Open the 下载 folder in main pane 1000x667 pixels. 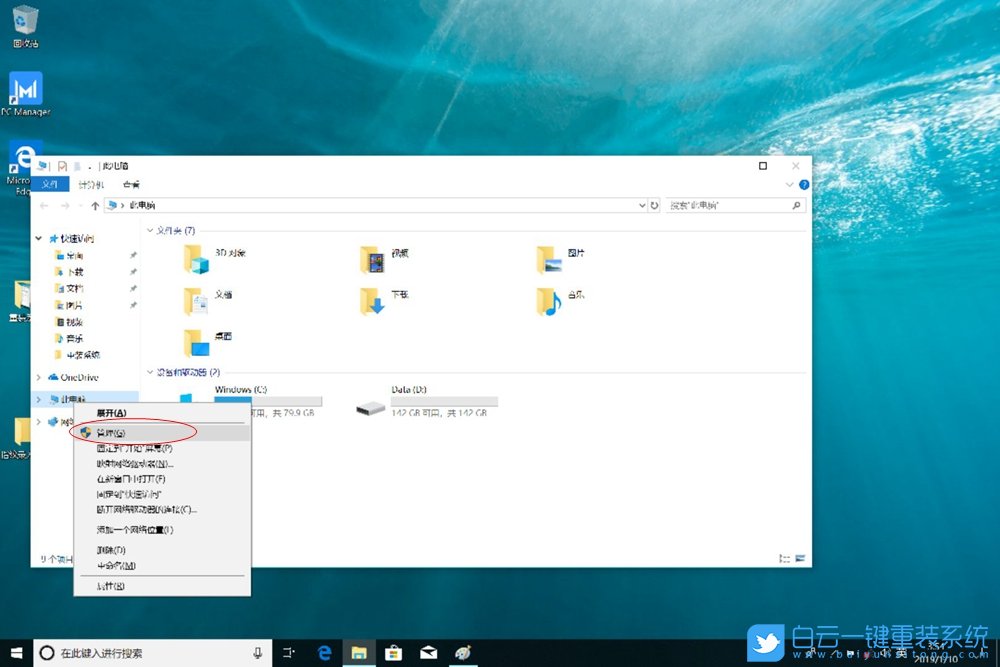tap(375, 300)
